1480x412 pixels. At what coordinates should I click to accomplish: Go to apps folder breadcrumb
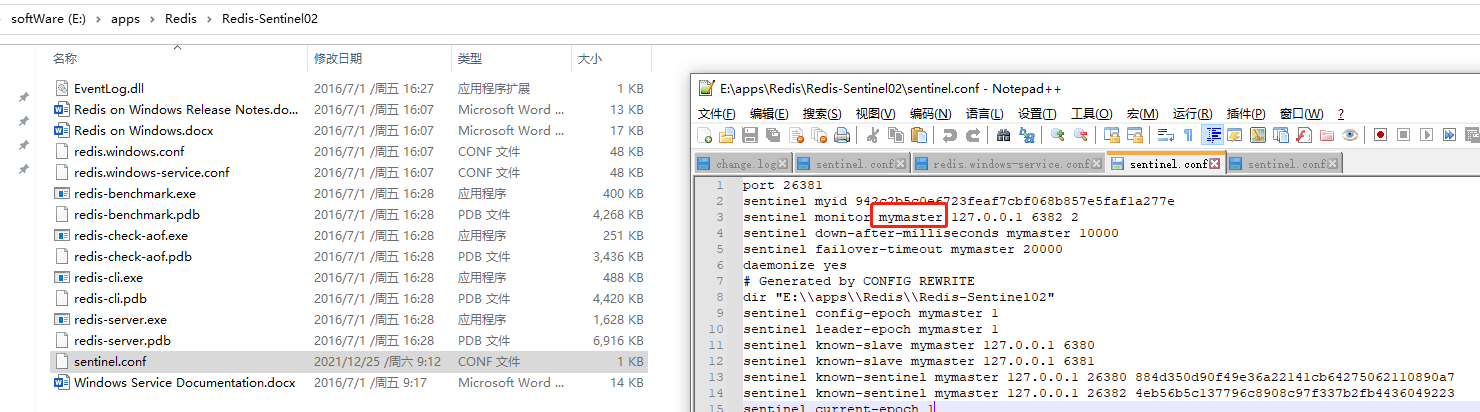125,18
